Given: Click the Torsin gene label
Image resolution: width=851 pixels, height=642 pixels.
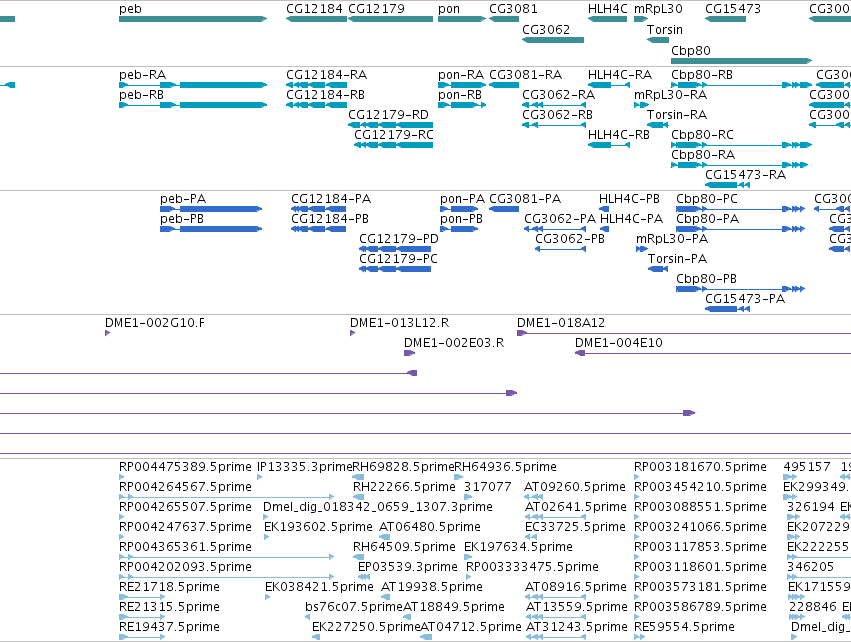Looking at the screenshot, I should tap(665, 30).
